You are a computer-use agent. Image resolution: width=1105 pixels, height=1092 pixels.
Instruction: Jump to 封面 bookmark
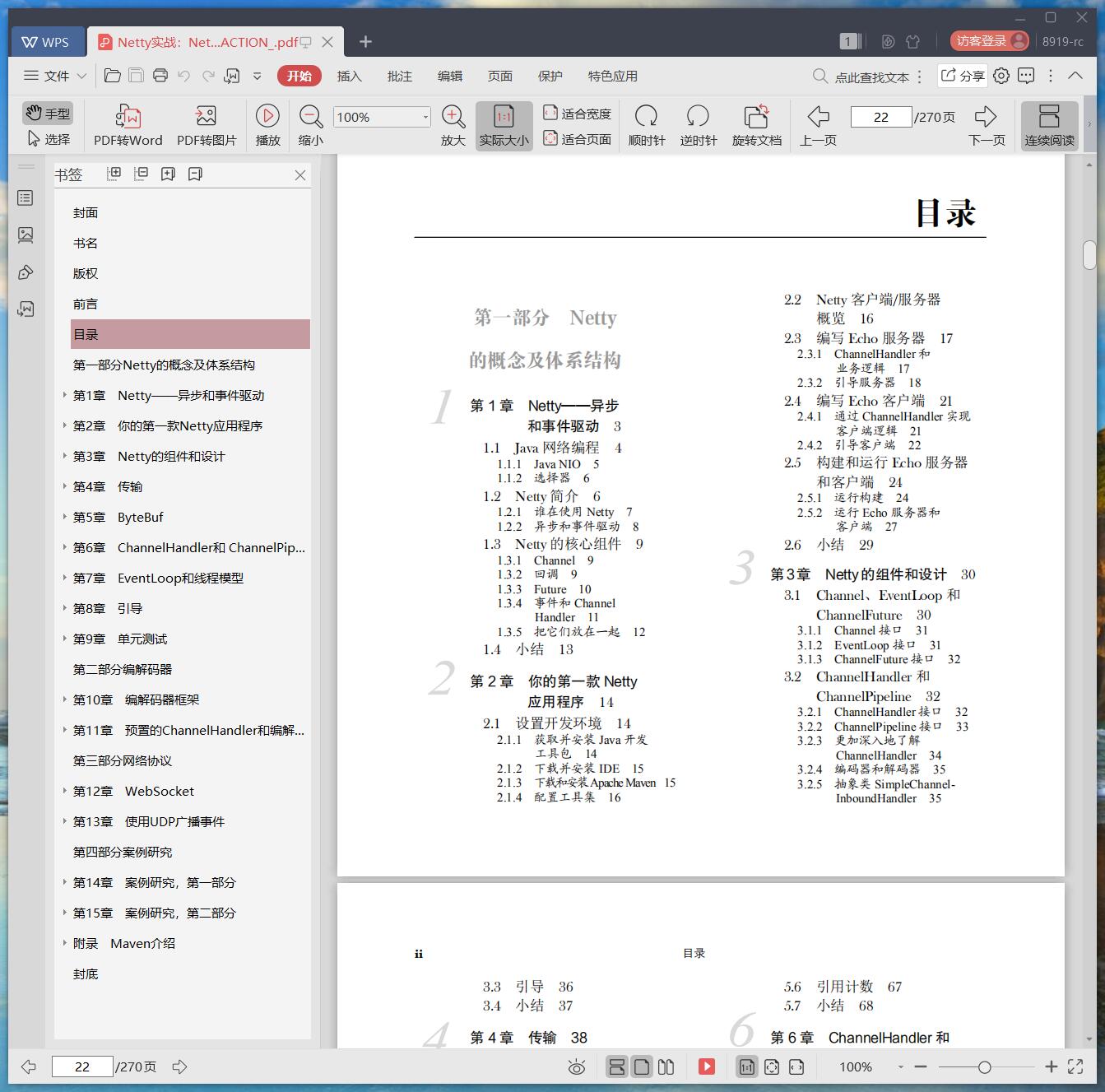click(86, 212)
